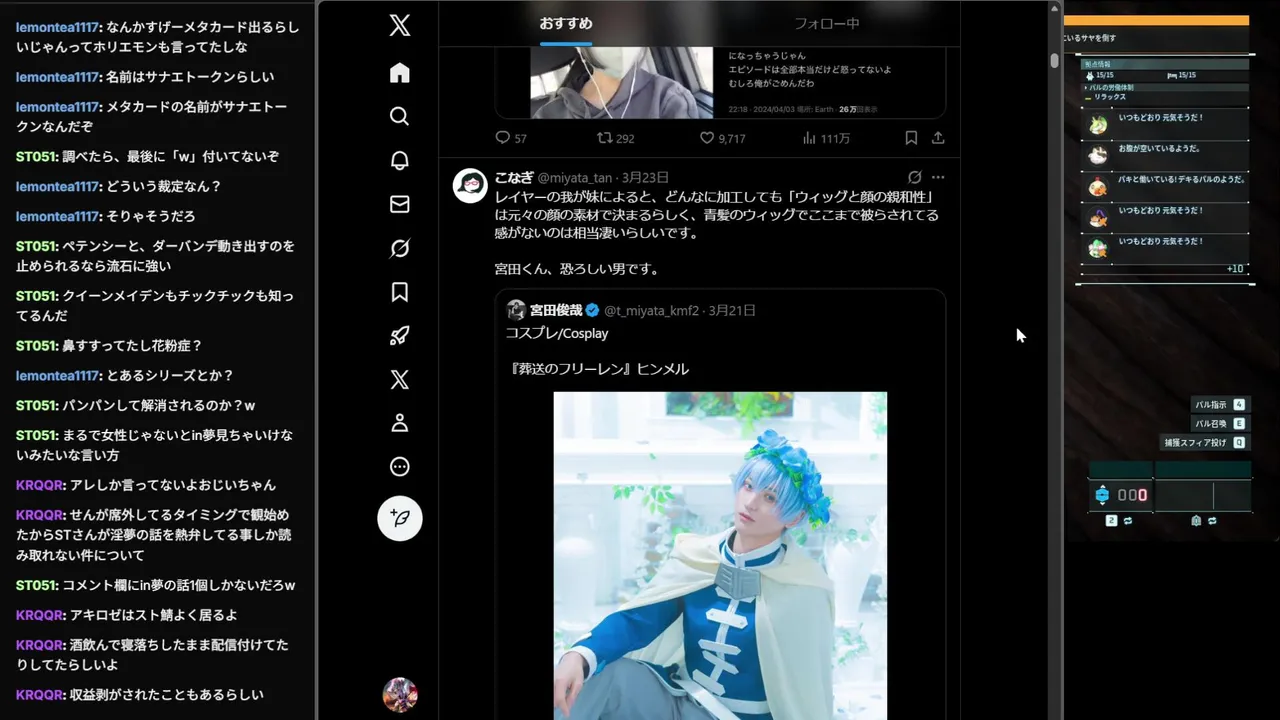
Task: Click lemontea1117's とあるシリーズとか？ chat message
Action: coord(125,376)
